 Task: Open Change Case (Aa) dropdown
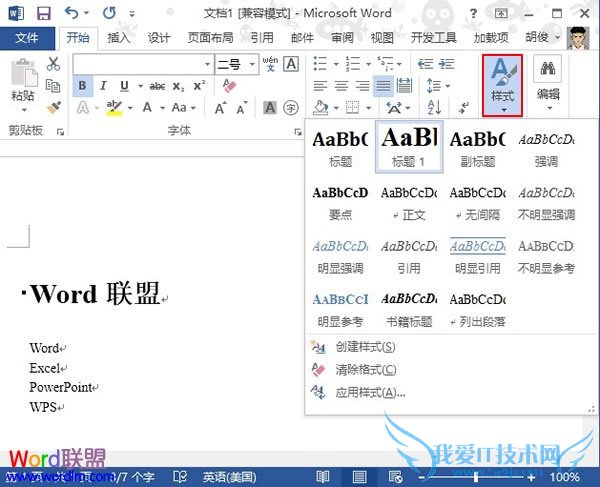[x=184, y=108]
